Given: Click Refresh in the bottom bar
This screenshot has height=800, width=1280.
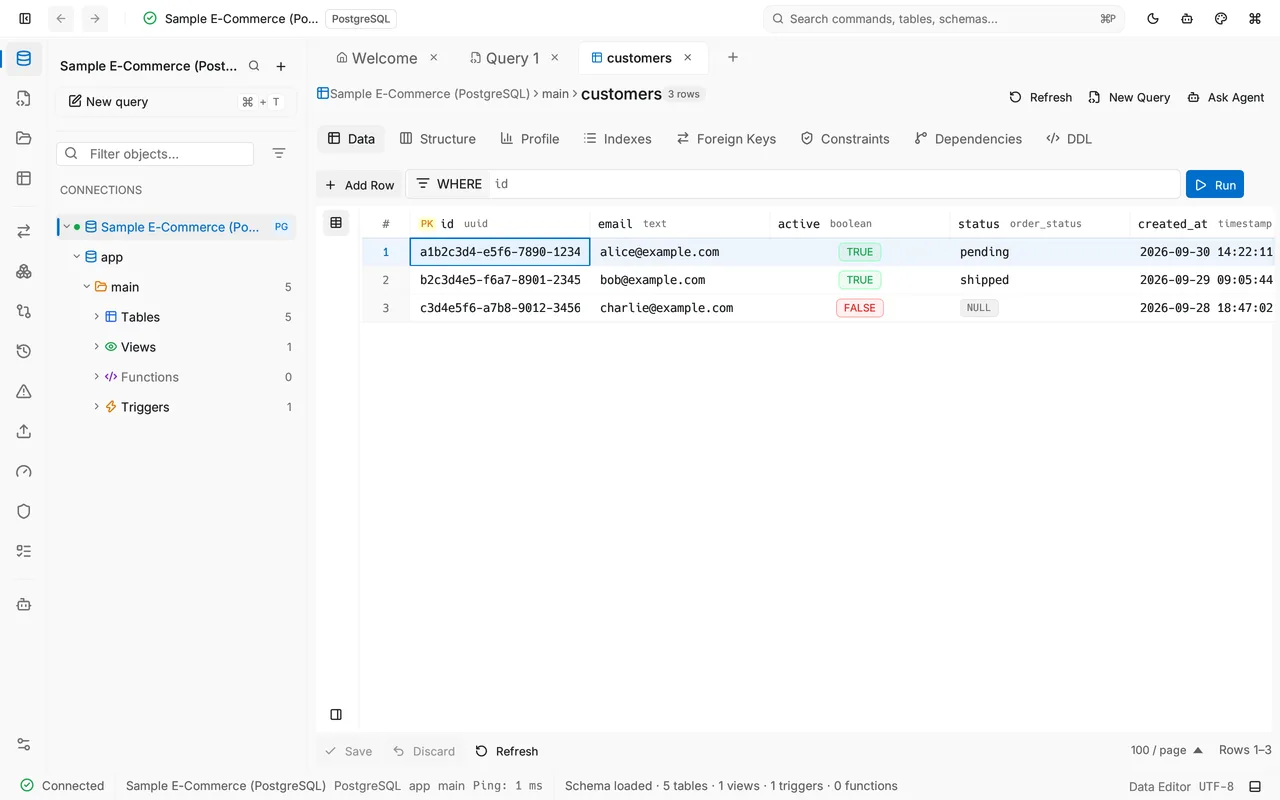Looking at the screenshot, I should pyautogui.click(x=507, y=751).
